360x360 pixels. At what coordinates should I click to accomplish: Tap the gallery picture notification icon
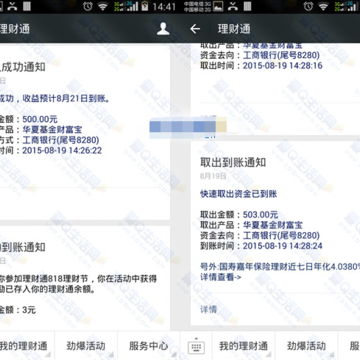218,6
